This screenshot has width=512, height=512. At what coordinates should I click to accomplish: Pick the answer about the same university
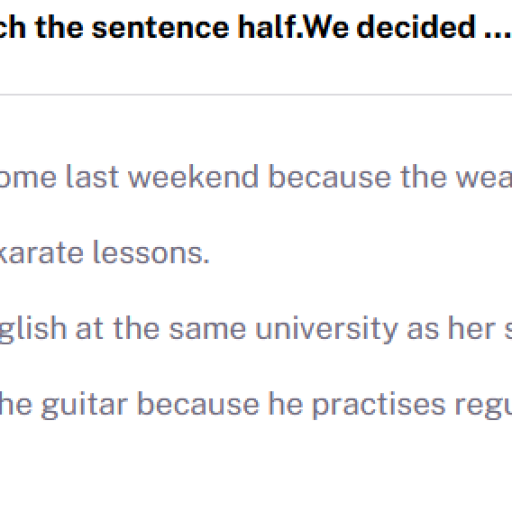[x=256, y=329]
